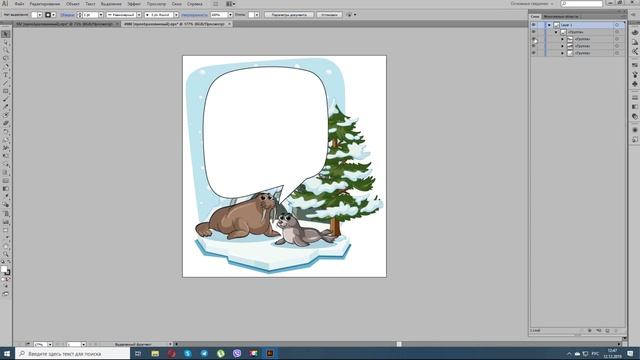
Task: Select the Magic Wand tool
Action: [5, 50]
